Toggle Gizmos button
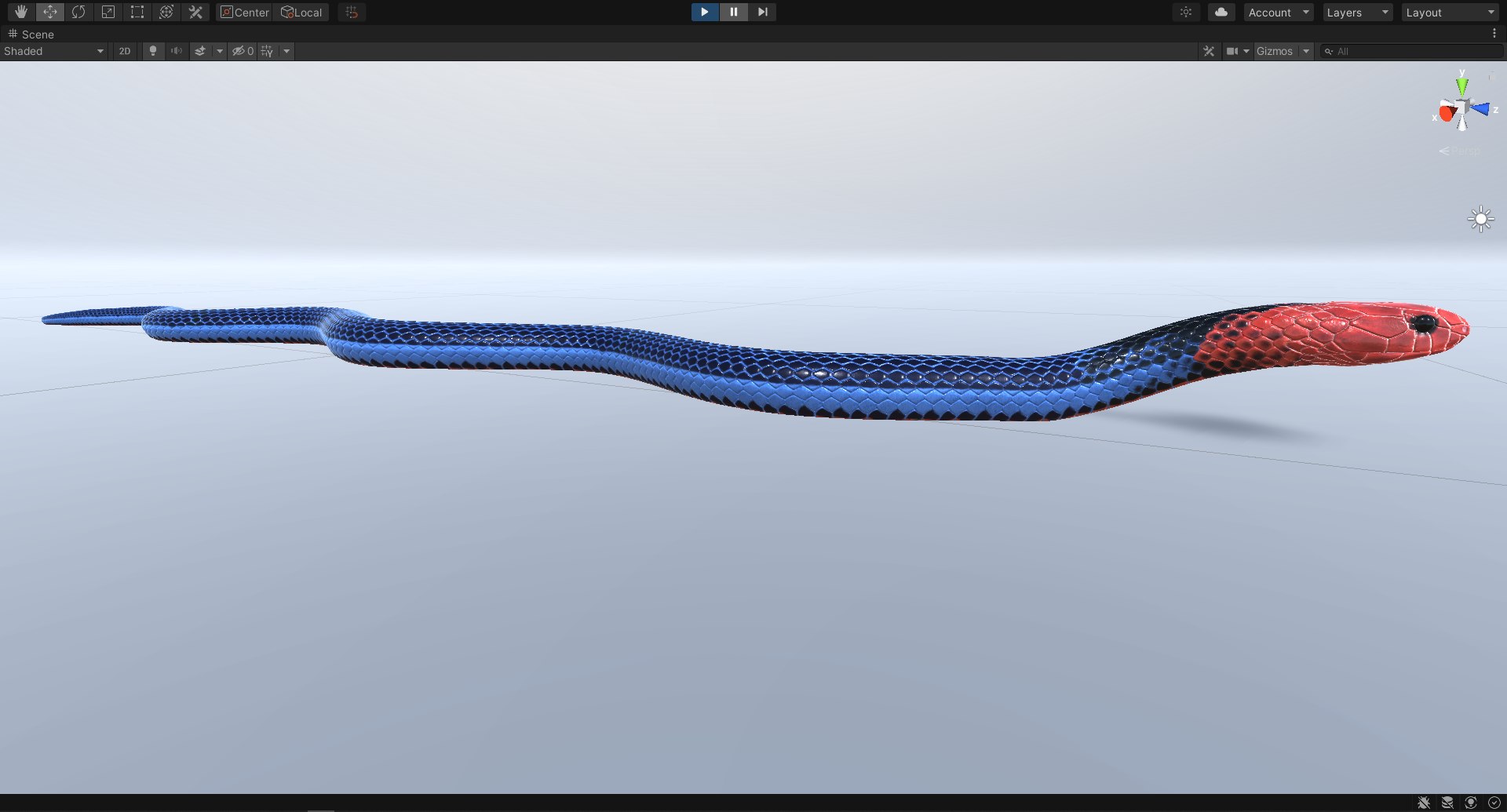This screenshot has height=812, width=1507. [1275, 51]
